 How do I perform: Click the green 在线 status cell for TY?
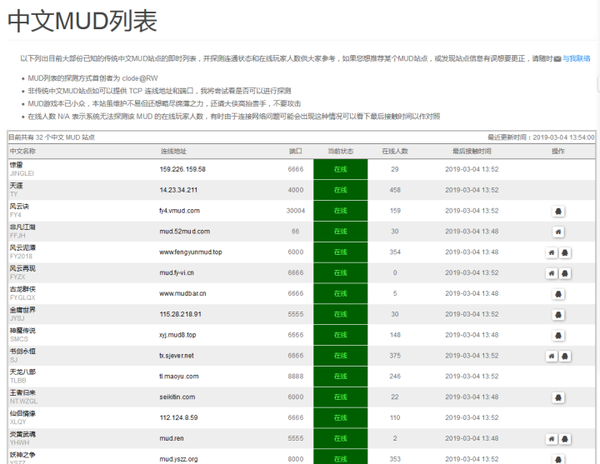click(341, 190)
